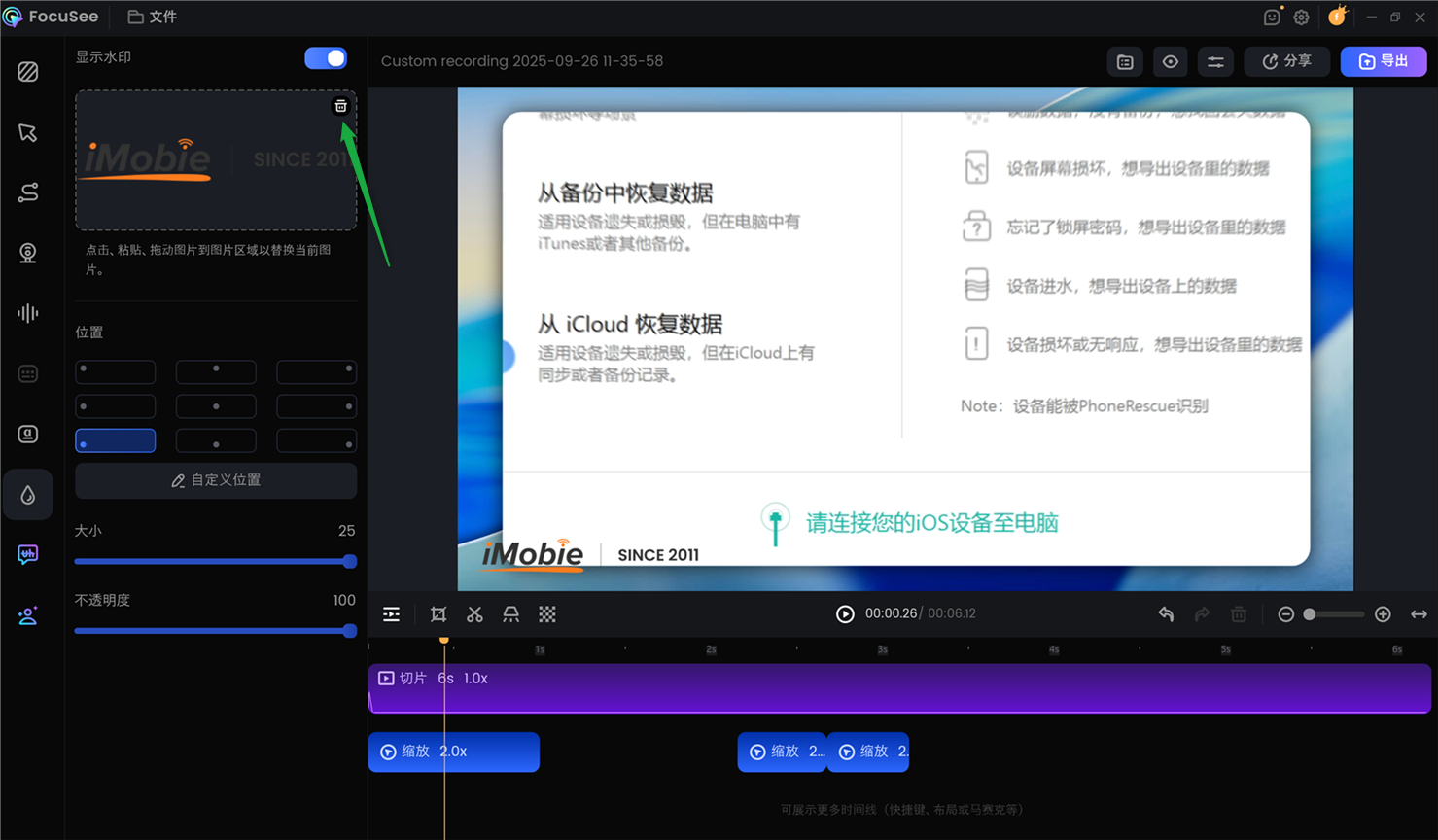1438x840 pixels.
Task: Select the 缩放 2.0x zoom clip
Action: pyautogui.click(x=453, y=752)
